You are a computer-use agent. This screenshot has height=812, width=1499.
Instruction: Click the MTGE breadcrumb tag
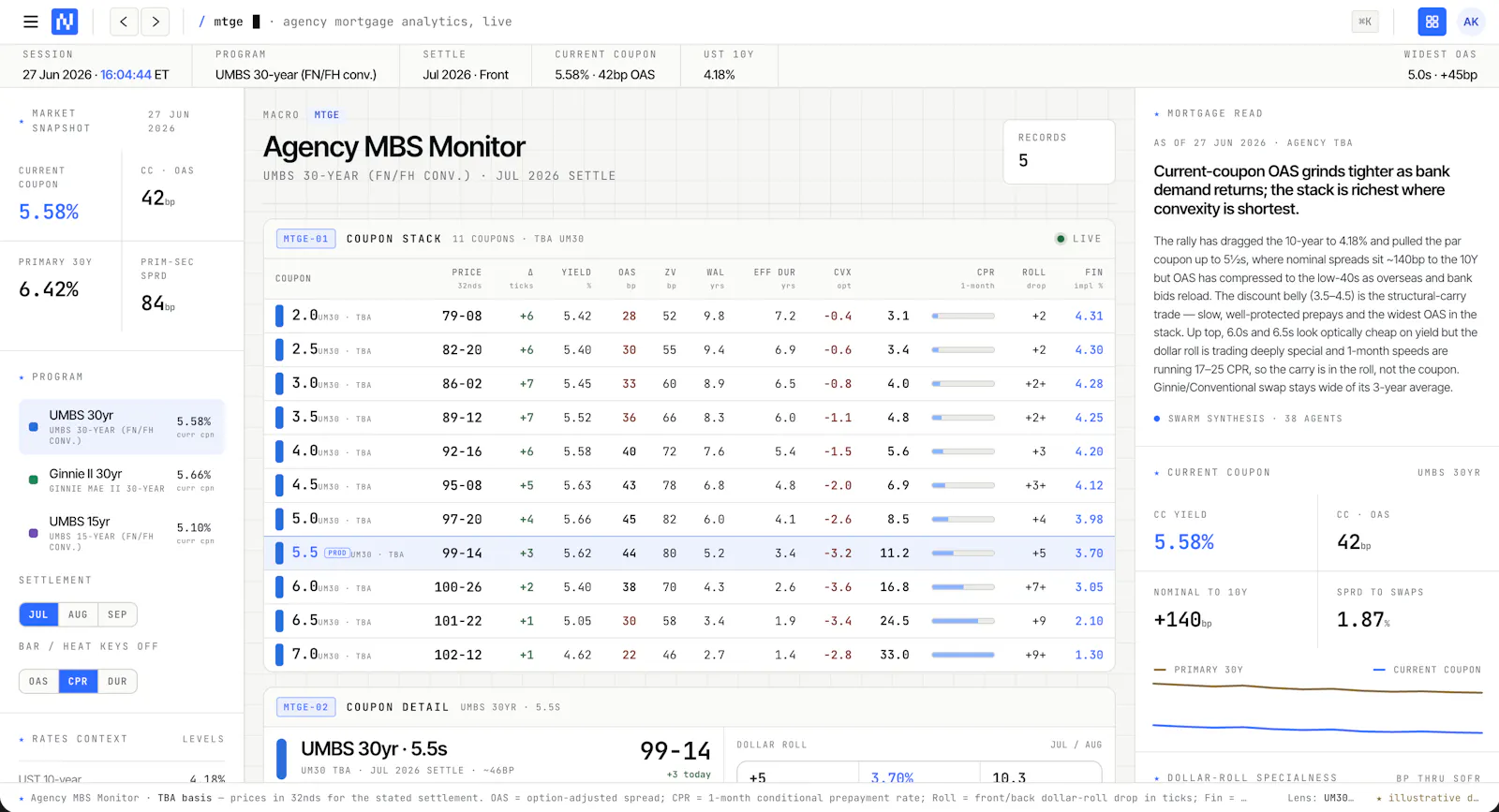click(x=327, y=115)
